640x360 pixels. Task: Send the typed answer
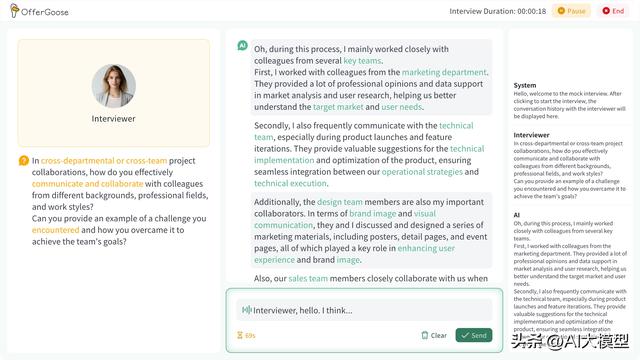(474, 335)
